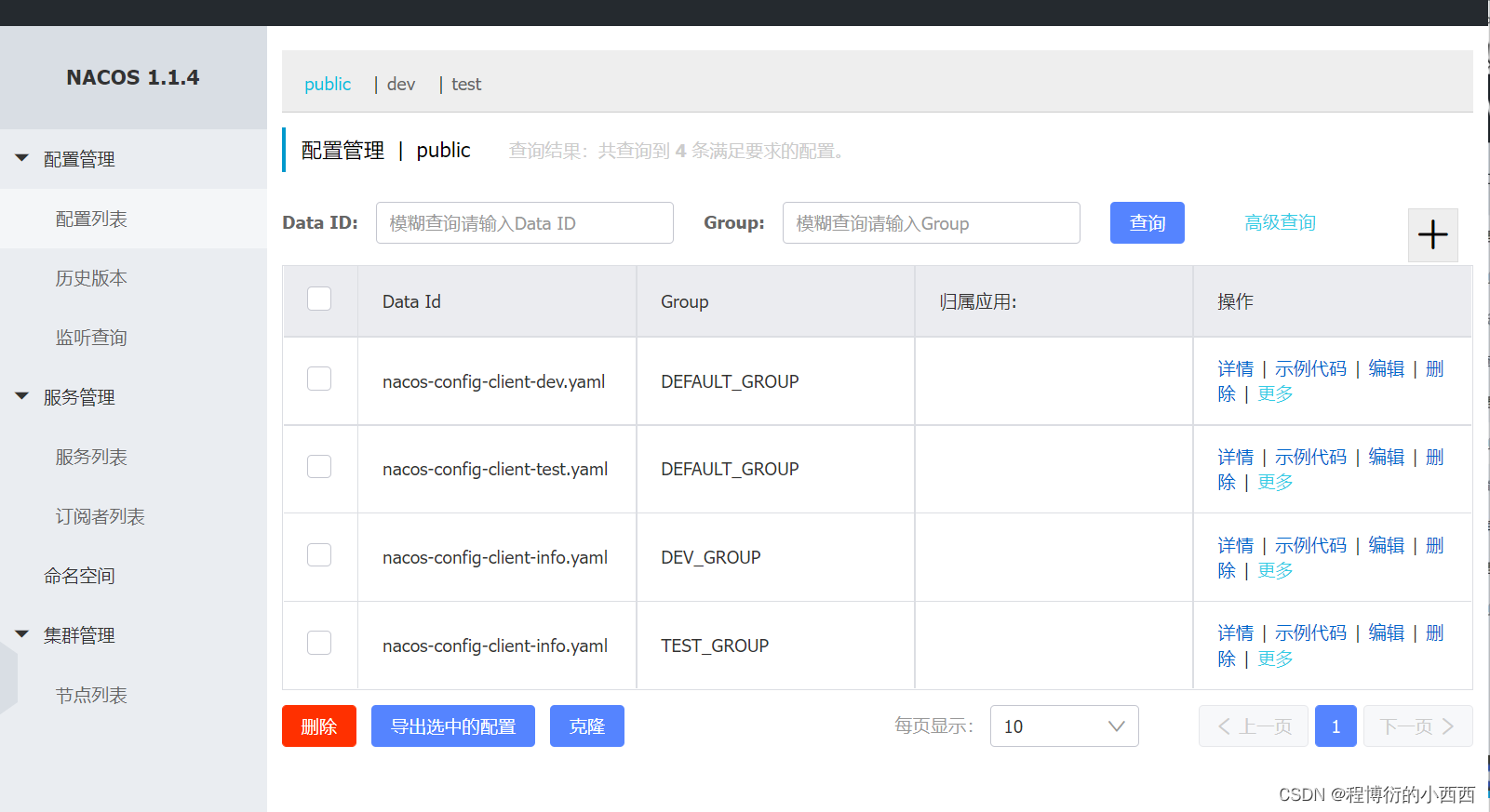Viewport: 1490px width, 812px height.
Task: Open 示例代码 in the TEST_GROUP row
Action: point(1310,632)
